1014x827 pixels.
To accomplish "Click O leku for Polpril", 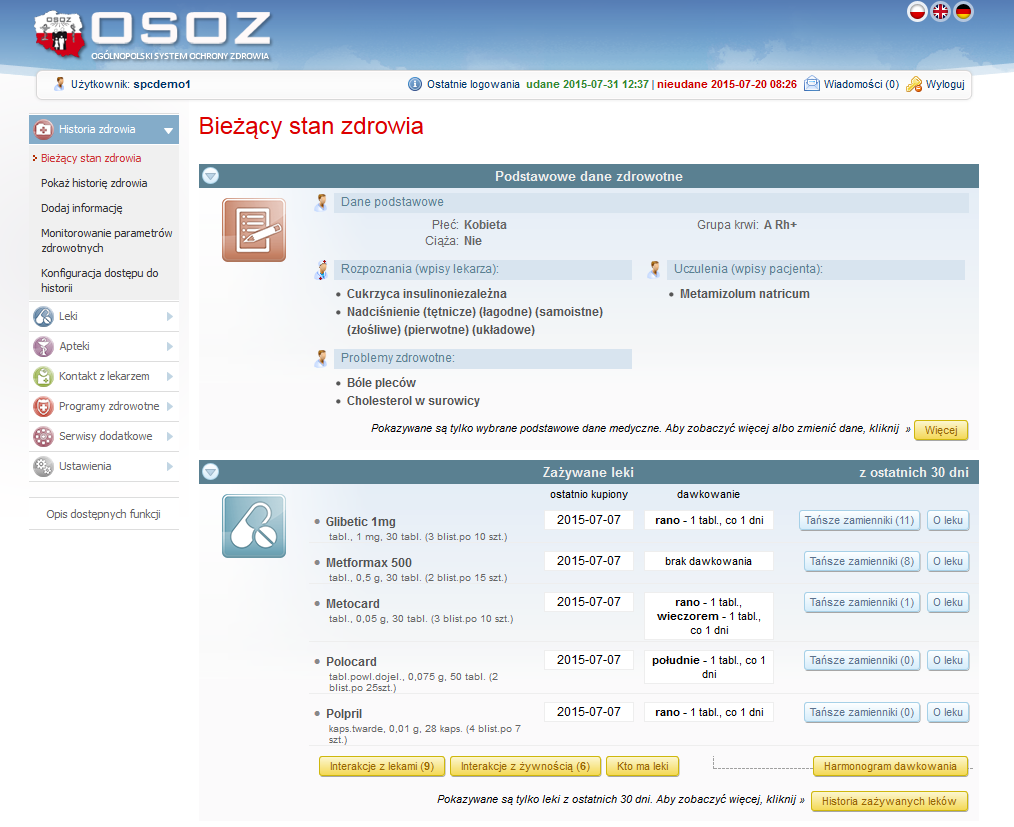I will 947,713.
